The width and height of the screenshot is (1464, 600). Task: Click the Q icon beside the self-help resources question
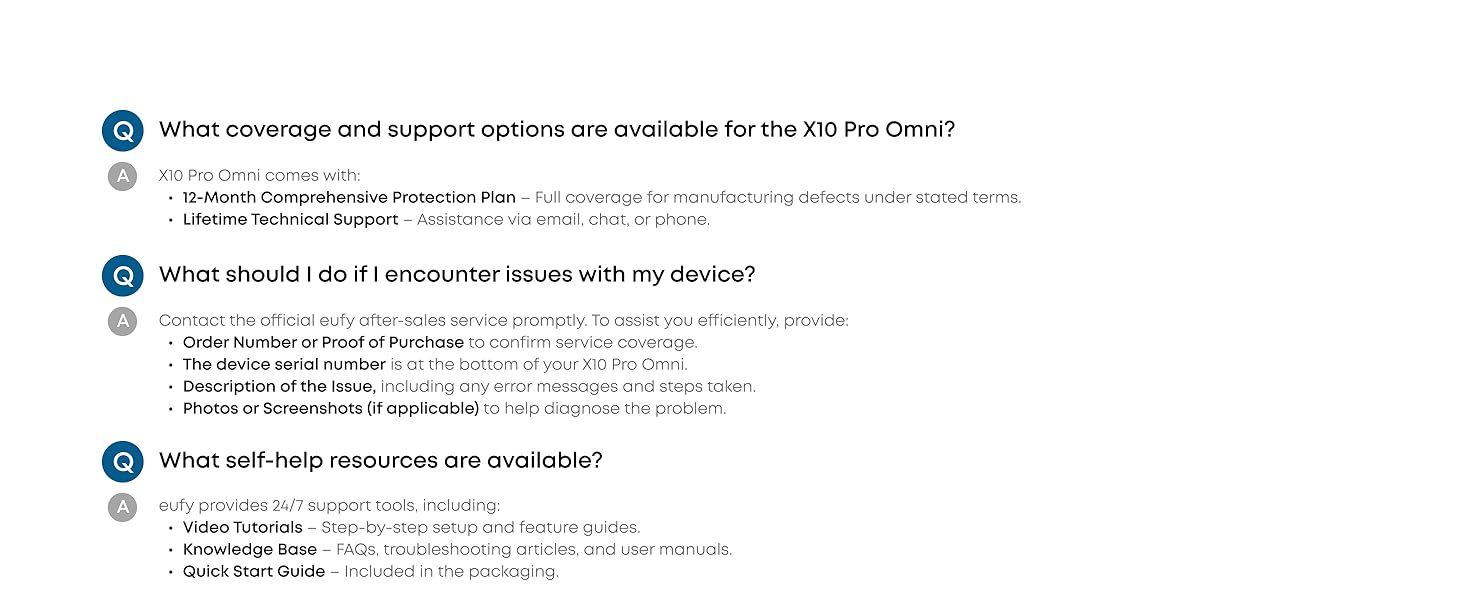123,462
